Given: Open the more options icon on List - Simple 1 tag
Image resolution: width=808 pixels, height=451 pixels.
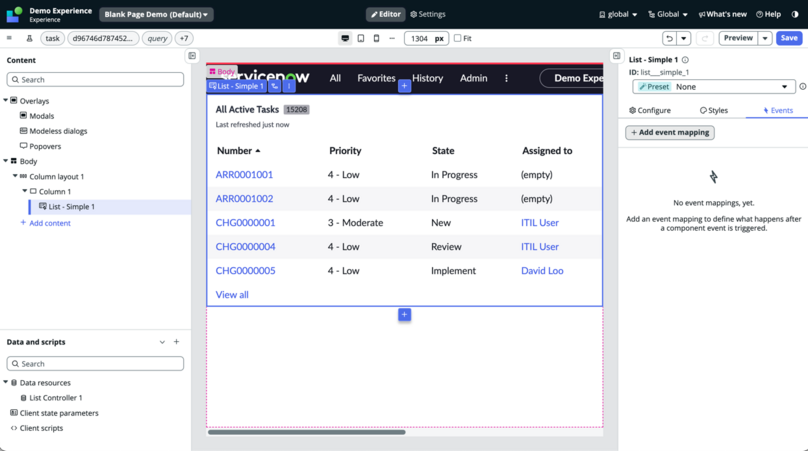Looking at the screenshot, I should click(x=289, y=86).
